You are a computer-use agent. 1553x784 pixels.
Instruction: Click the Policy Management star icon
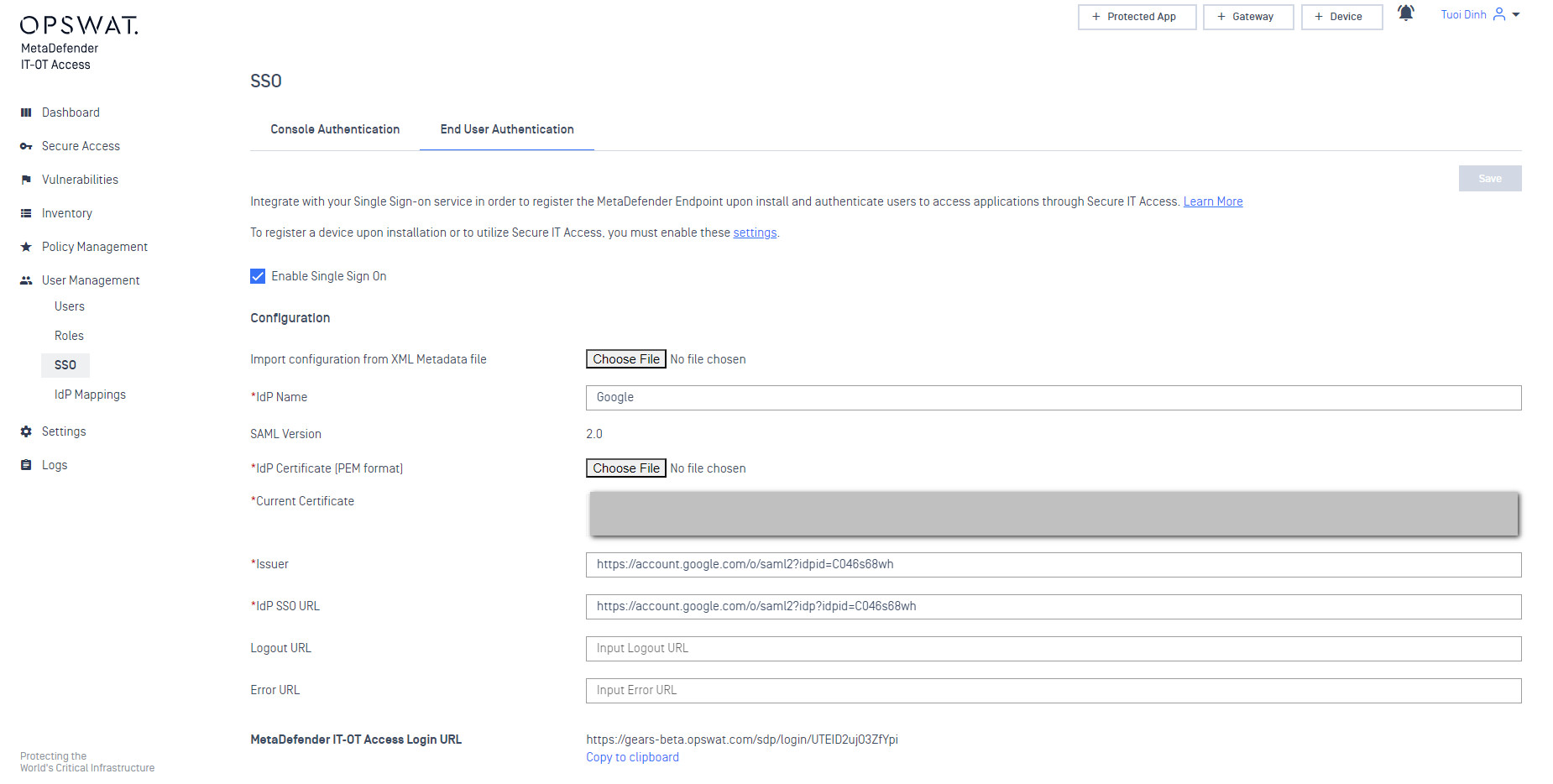click(26, 247)
